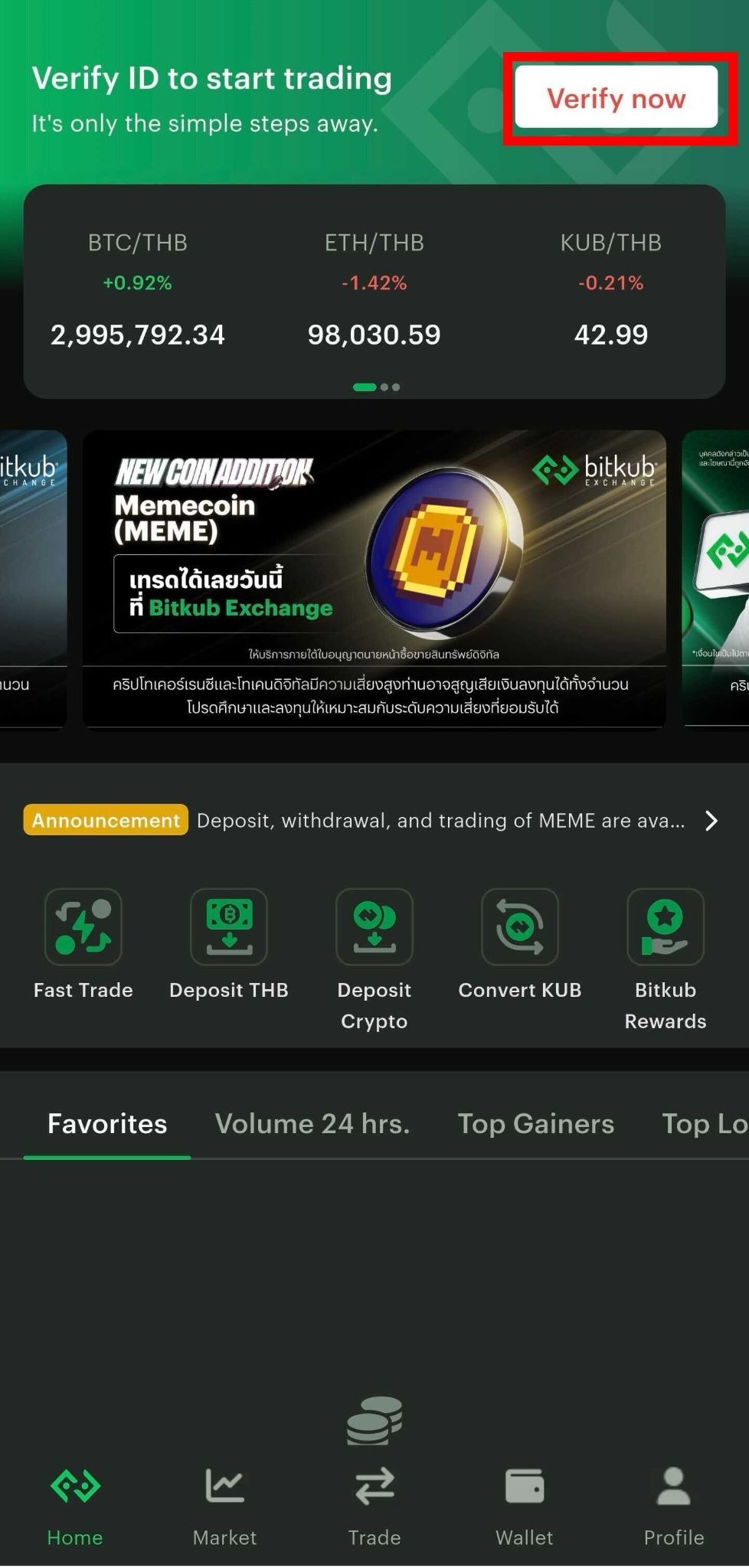Go to Market in bottom navigation
749x1568 pixels.
click(x=224, y=1506)
